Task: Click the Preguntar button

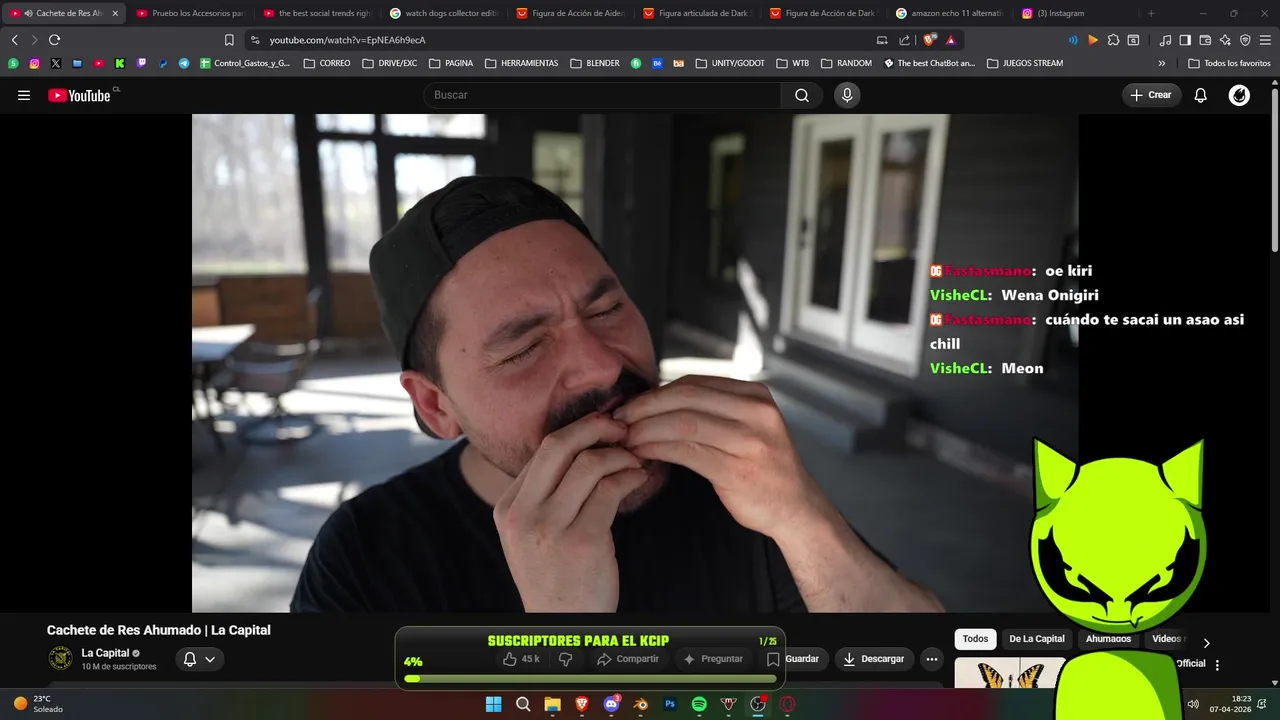Action: 713,659
